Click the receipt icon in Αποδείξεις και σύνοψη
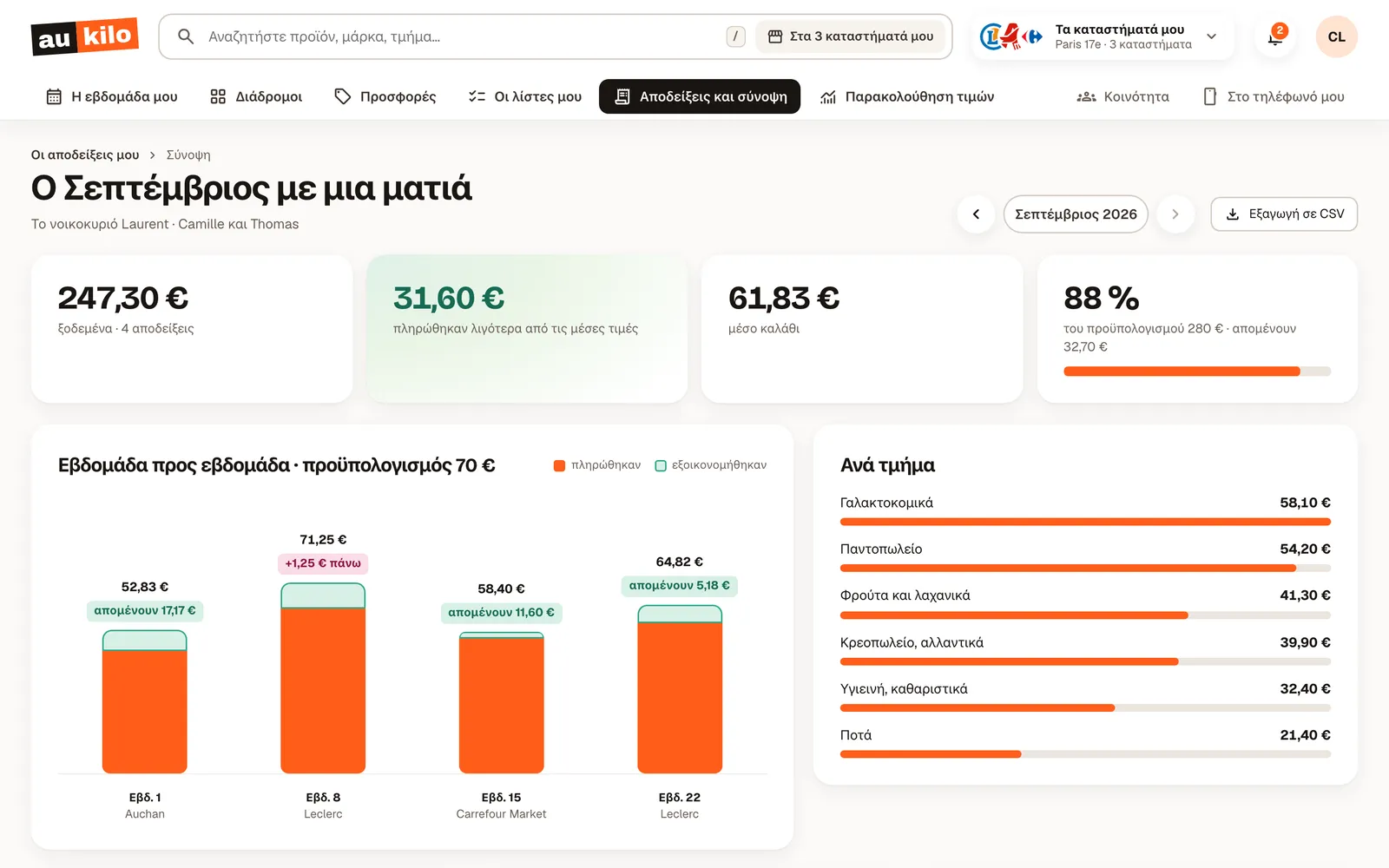Image resolution: width=1389 pixels, height=868 pixels. pos(622,96)
